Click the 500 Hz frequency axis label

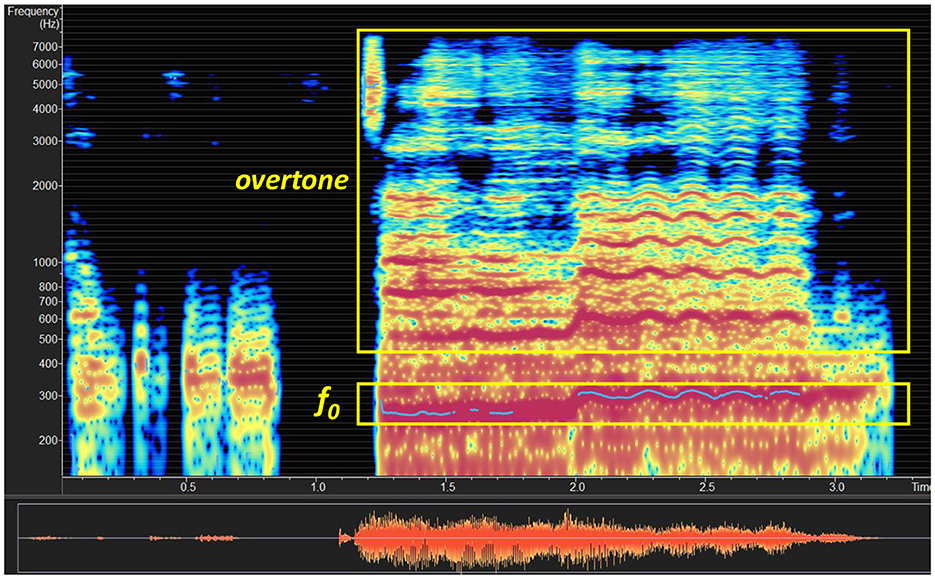(x=48, y=339)
